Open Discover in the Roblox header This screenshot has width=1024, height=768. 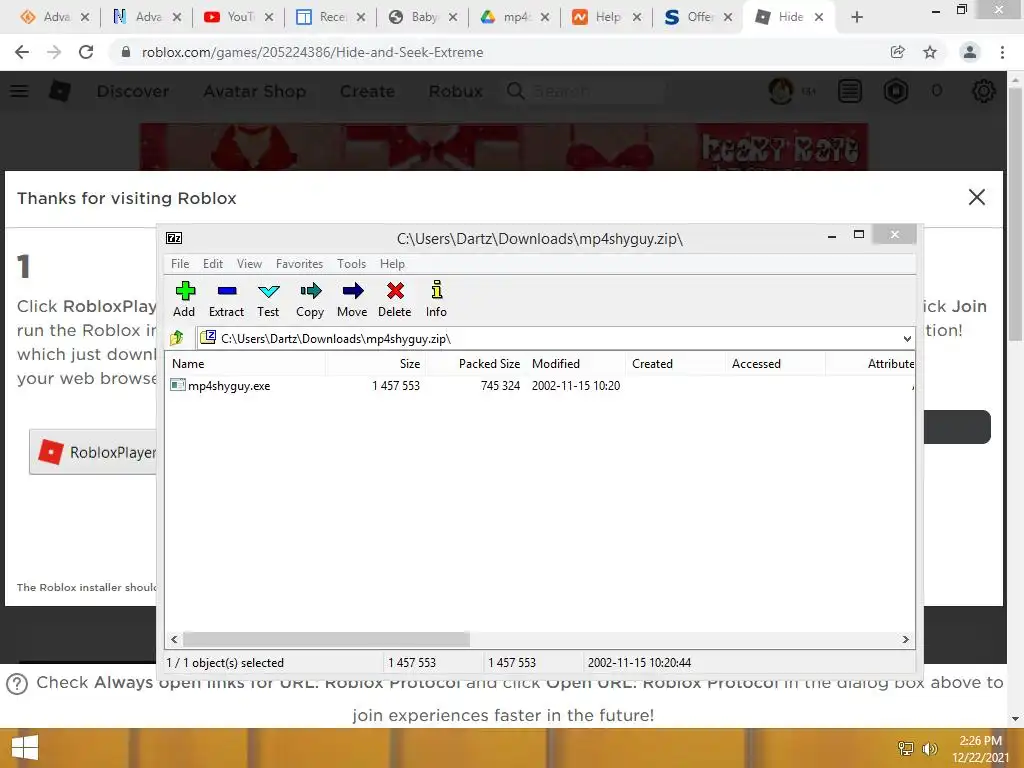pyautogui.click(x=133, y=91)
